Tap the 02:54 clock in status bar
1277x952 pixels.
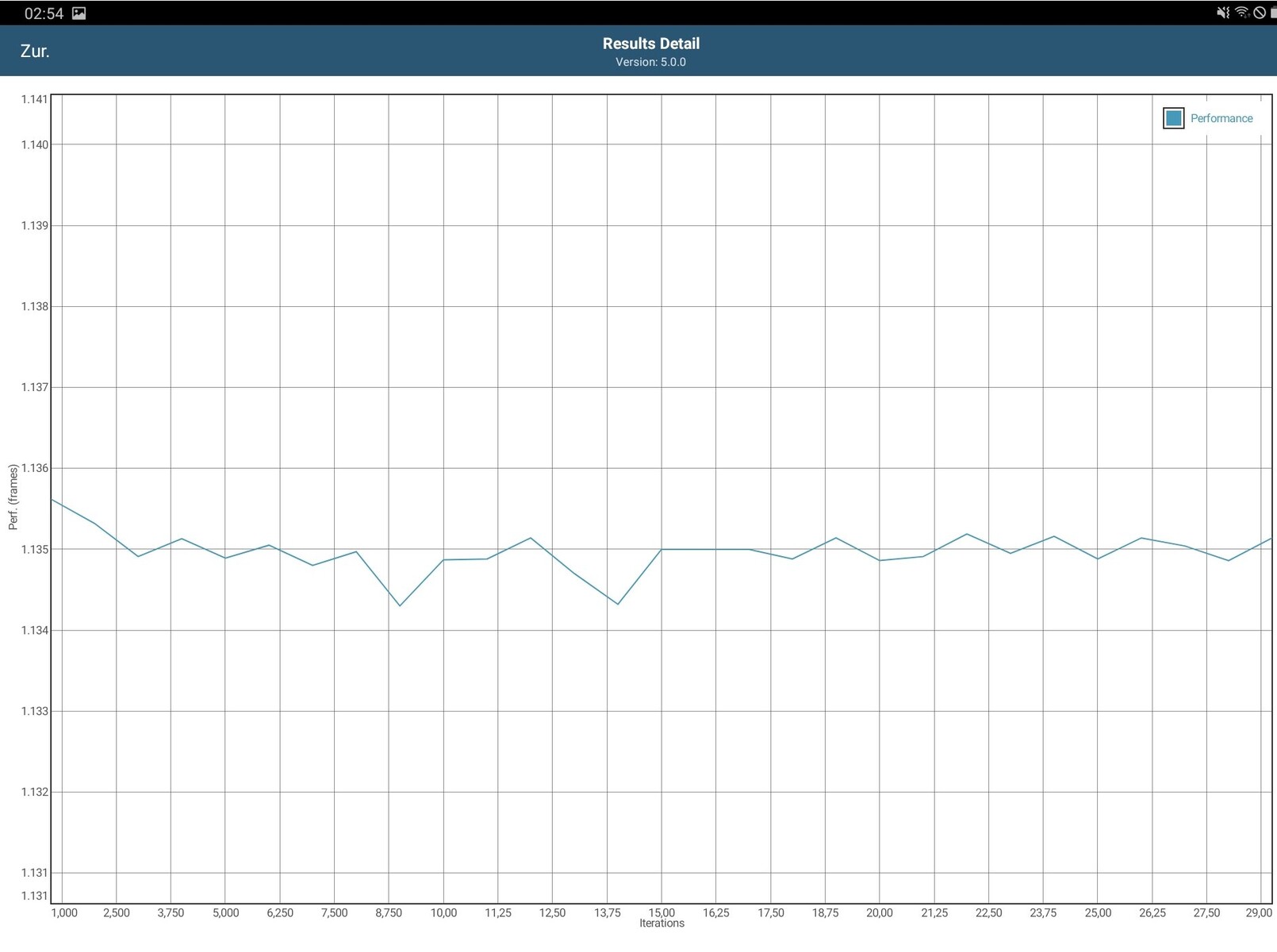[x=44, y=13]
